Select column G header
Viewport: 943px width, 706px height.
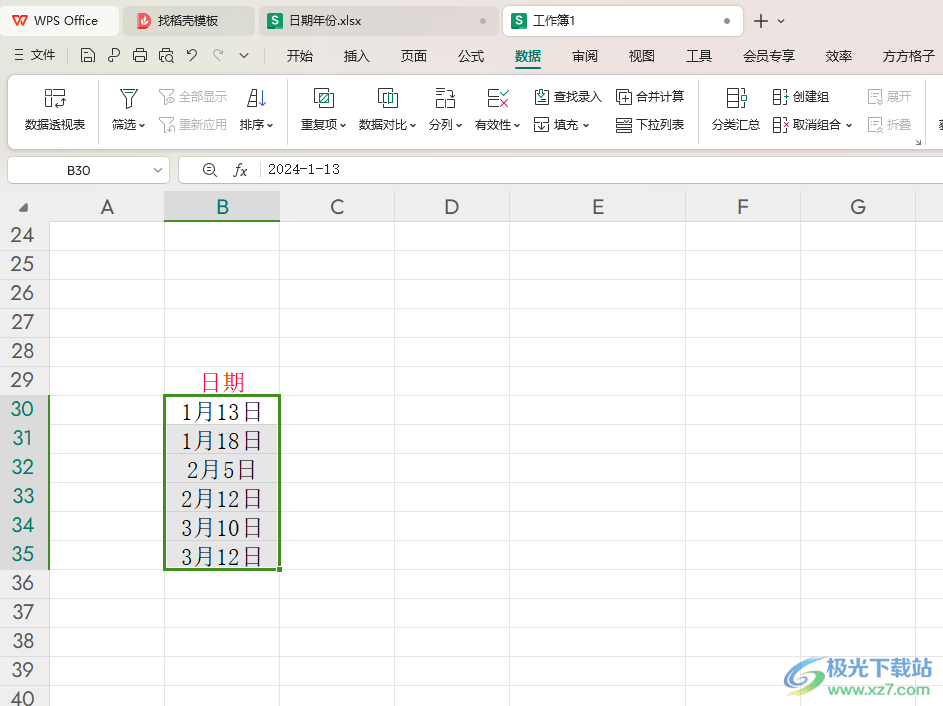tap(858, 207)
